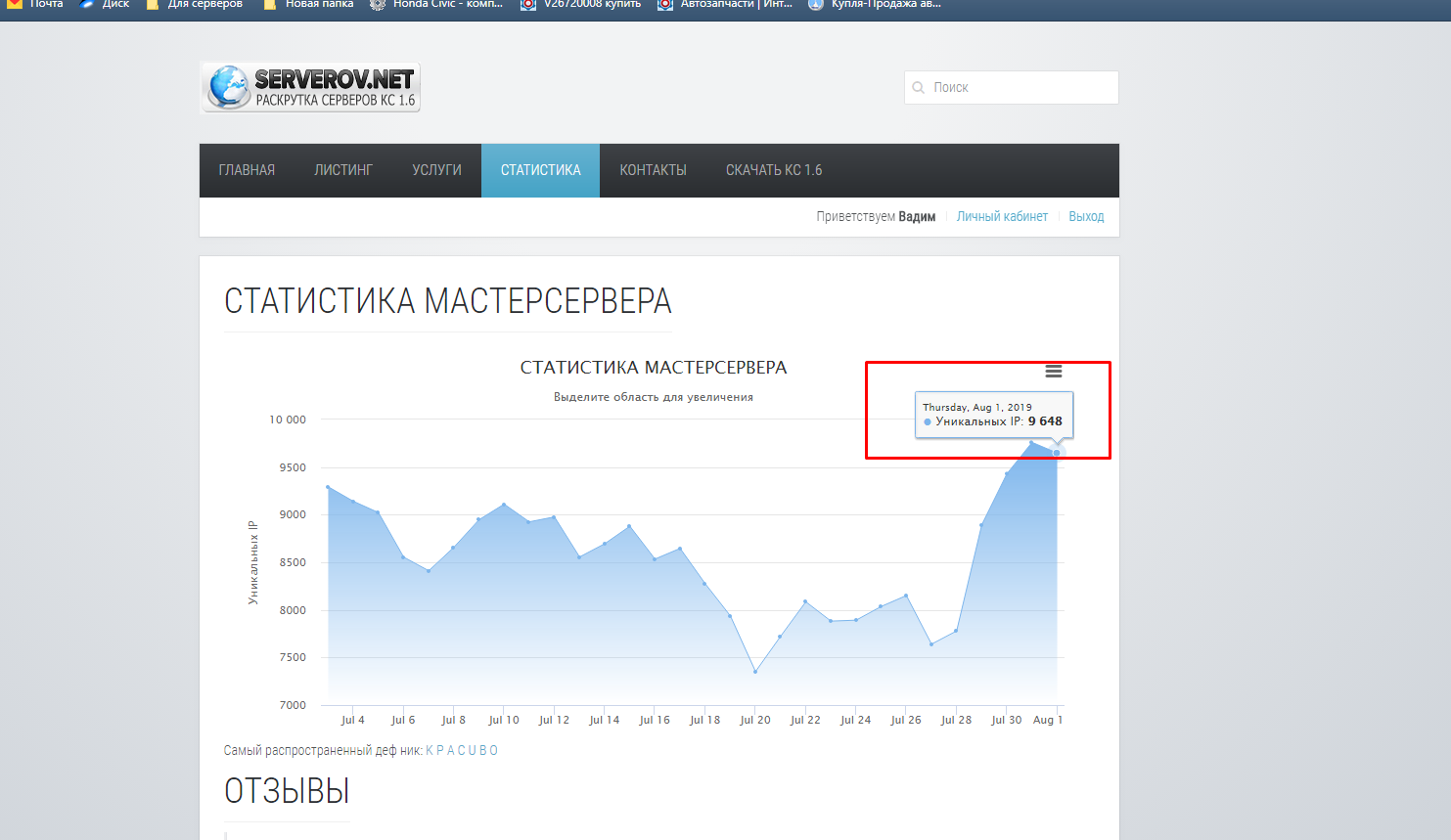Click the 10 000 y-axis label
Viewport: 1451px width, 840px height.
pos(288,420)
